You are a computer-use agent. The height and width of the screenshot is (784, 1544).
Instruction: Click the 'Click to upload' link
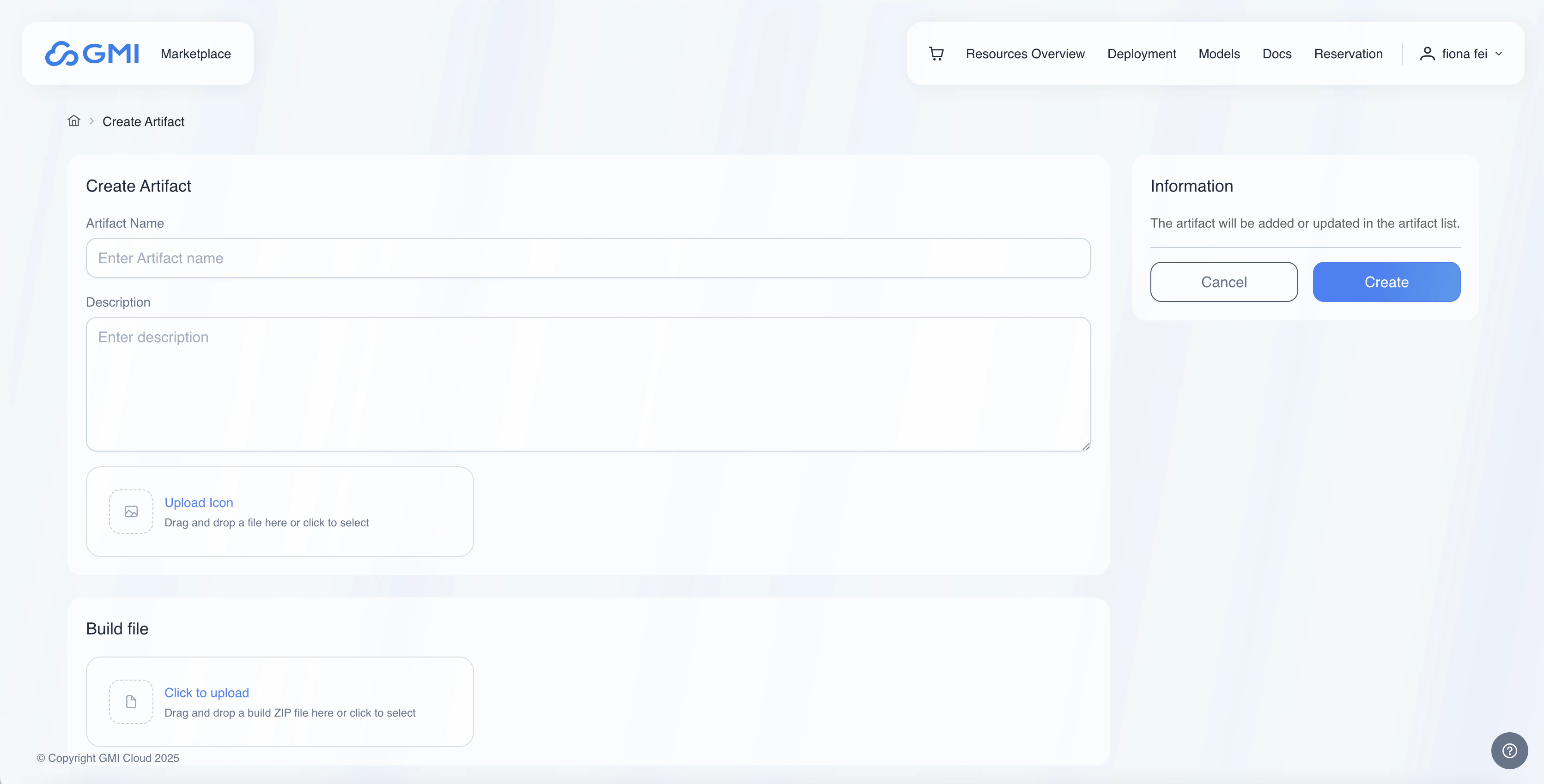click(x=206, y=693)
